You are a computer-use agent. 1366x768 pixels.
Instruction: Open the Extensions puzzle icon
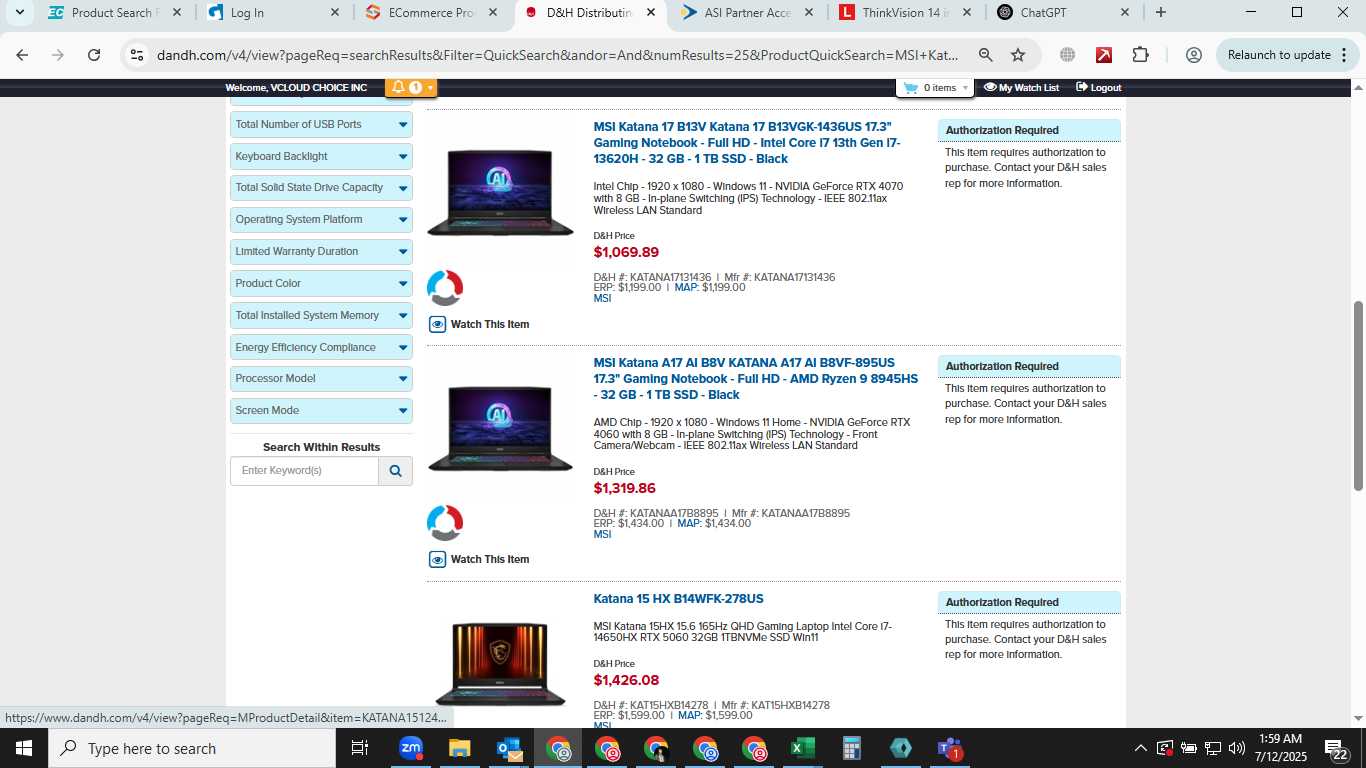point(1141,55)
